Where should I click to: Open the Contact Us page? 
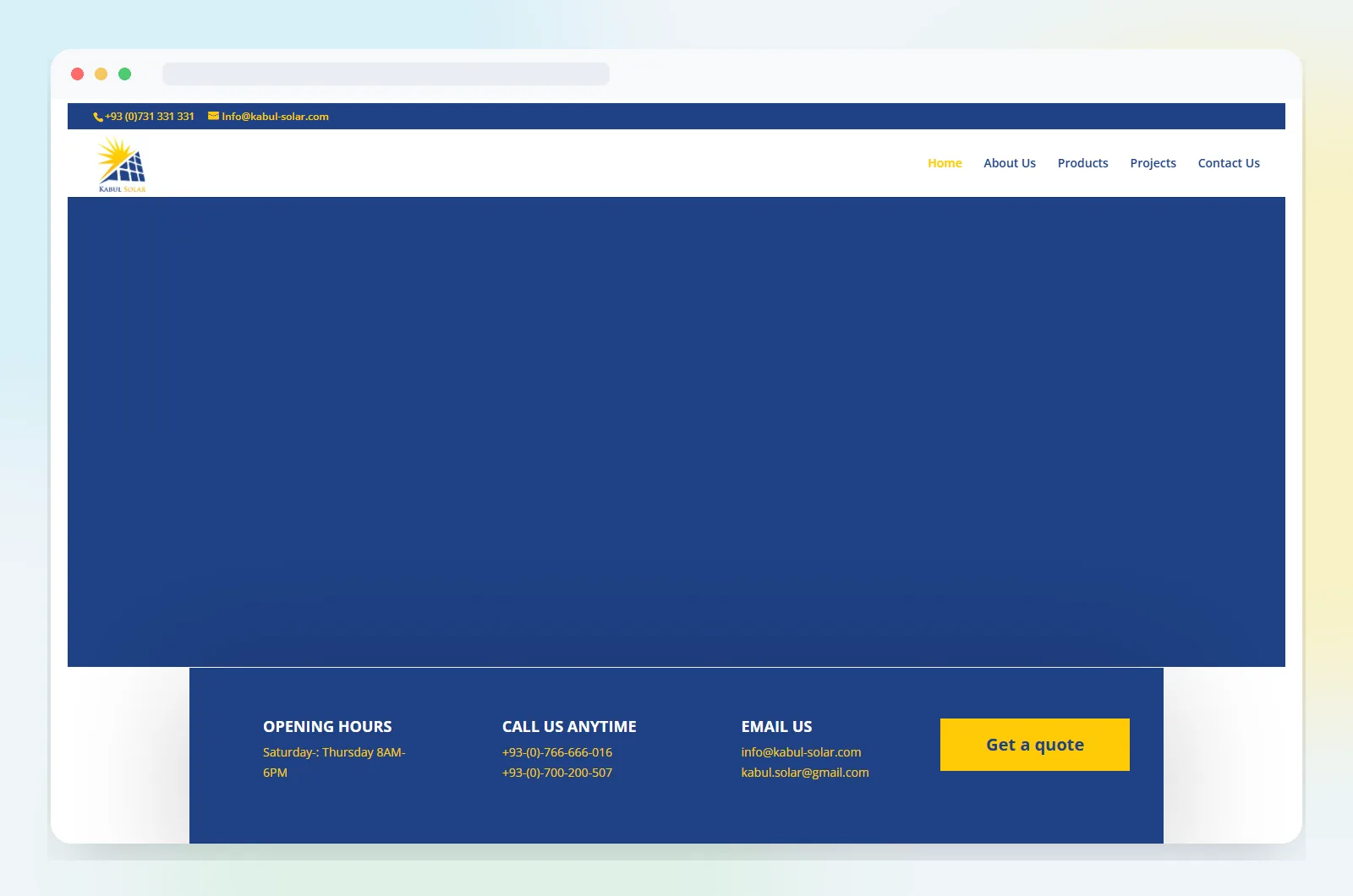(x=1229, y=163)
